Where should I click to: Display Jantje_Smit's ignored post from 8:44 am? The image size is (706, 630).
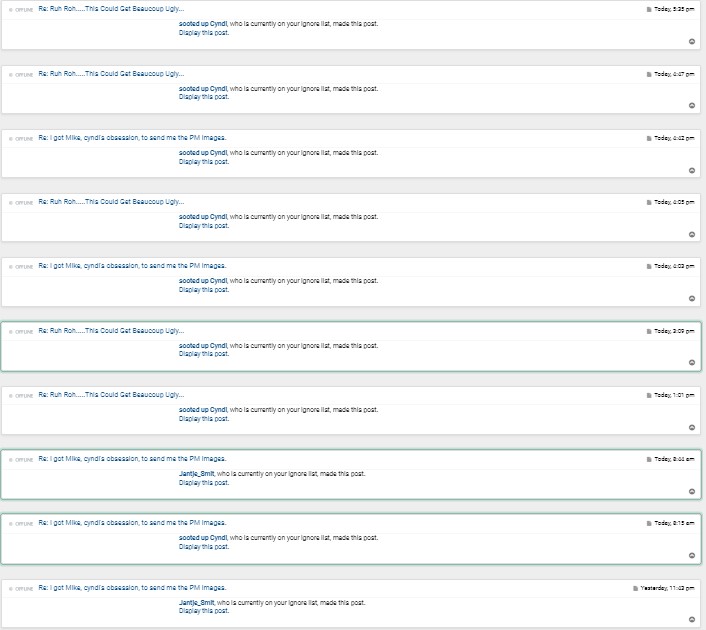tap(204, 483)
